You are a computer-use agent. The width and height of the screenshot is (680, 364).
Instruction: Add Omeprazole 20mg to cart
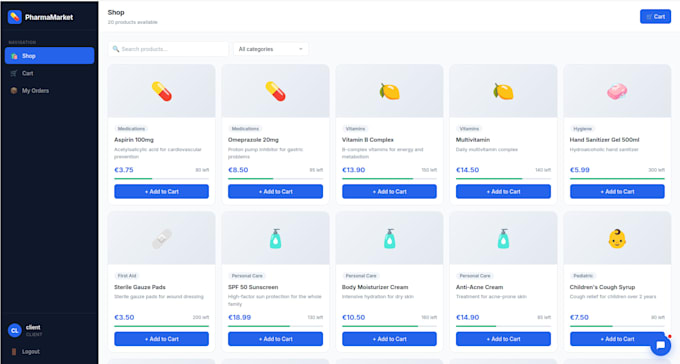tap(275, 191)
